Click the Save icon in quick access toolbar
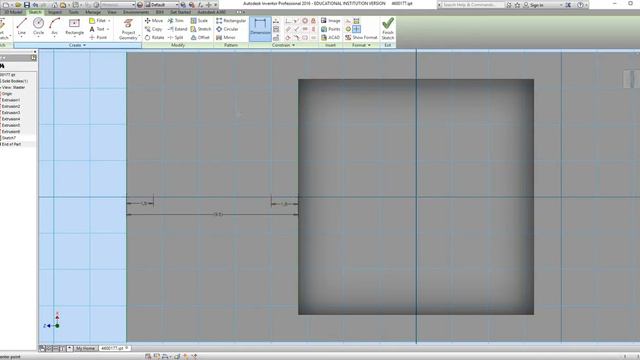640x360 pixels. [27, 5]
